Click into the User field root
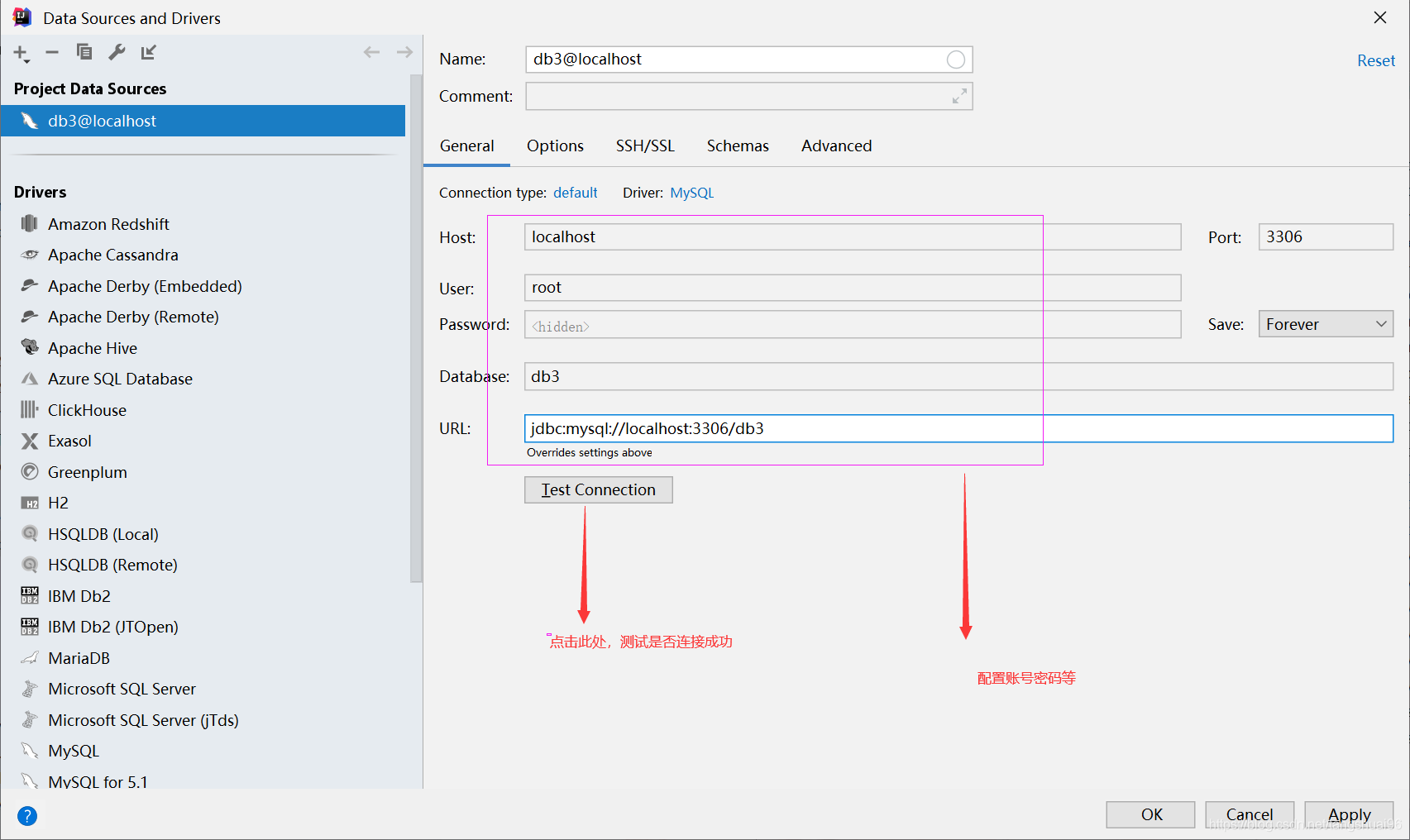Viewport: 1410px width, 840px height. (x=853, y=288)
